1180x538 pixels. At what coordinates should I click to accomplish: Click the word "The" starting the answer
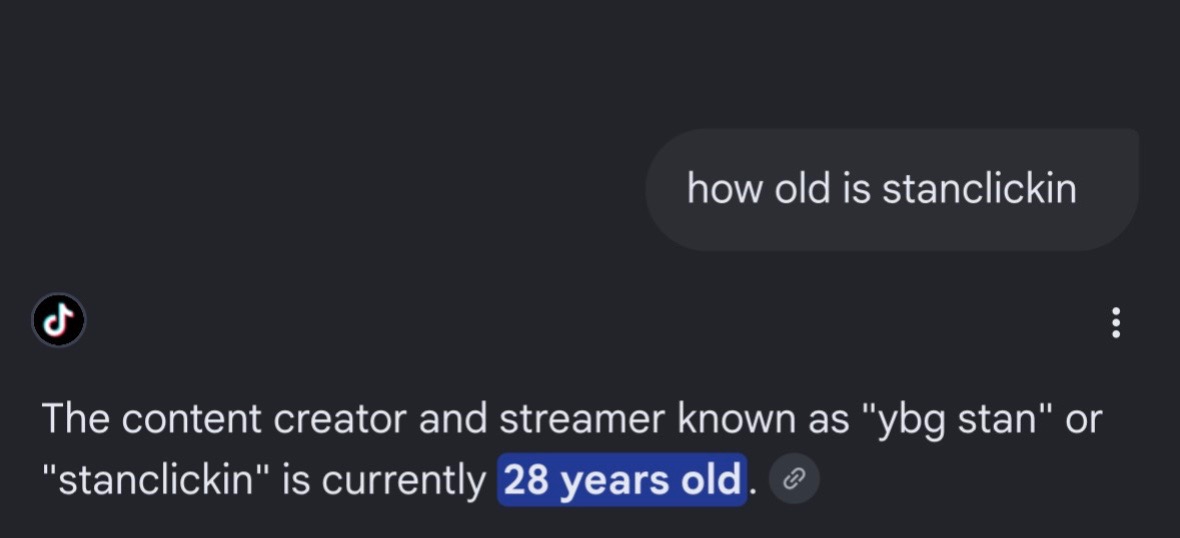point(76,419)
